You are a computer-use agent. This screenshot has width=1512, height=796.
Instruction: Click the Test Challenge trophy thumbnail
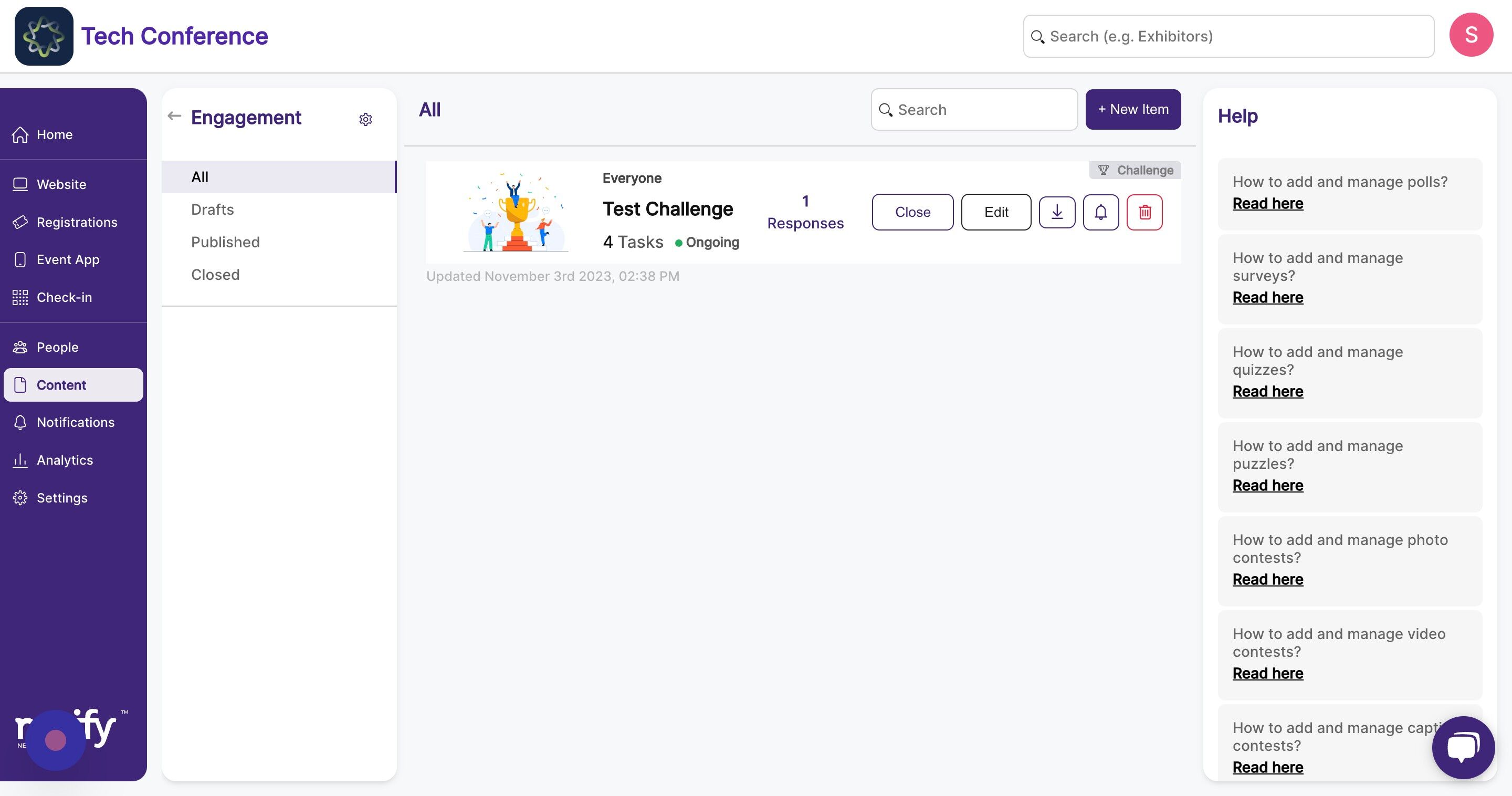[x=516, y=212]
